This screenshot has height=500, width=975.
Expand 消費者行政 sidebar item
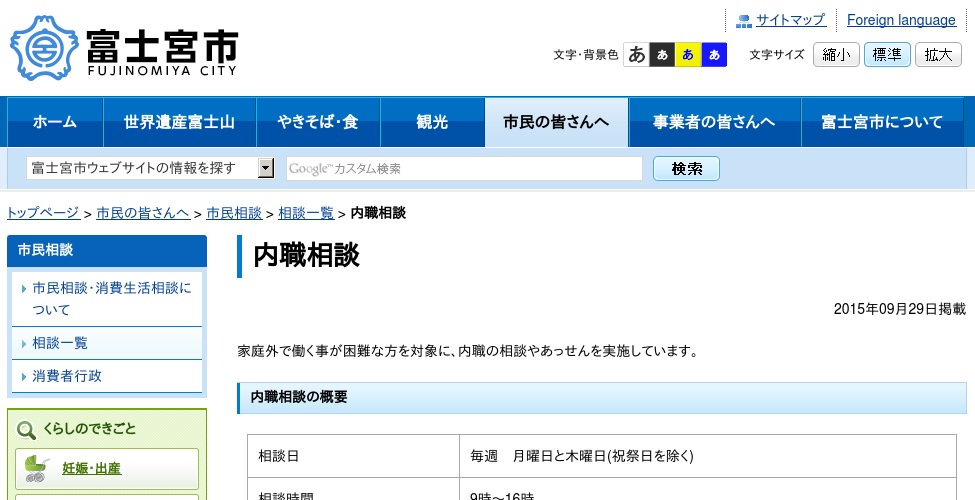coord(67,376)
